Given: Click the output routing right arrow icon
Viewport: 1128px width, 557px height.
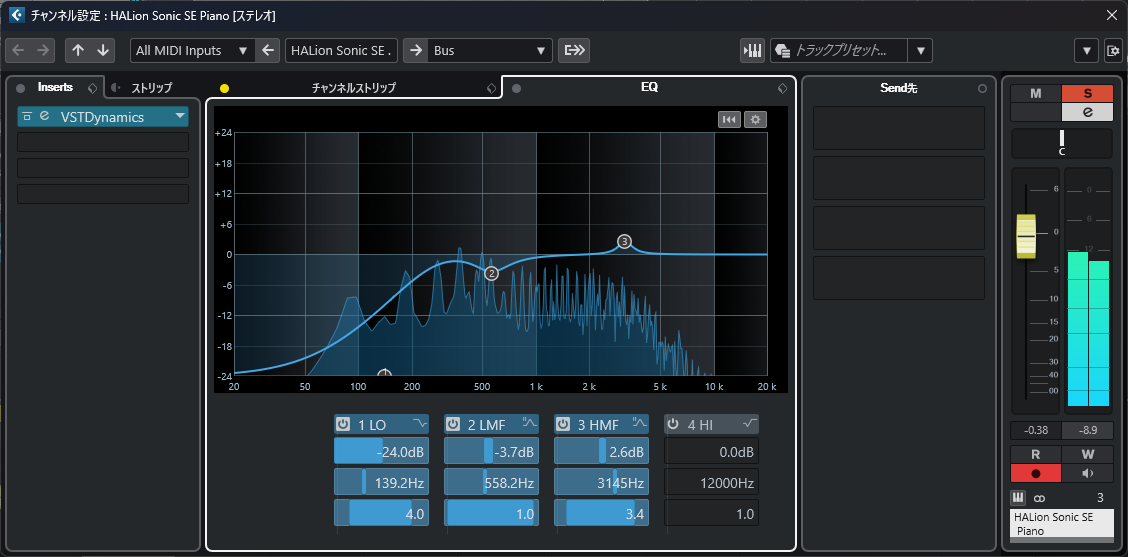Looking at the screenshot, I should 415,50.
